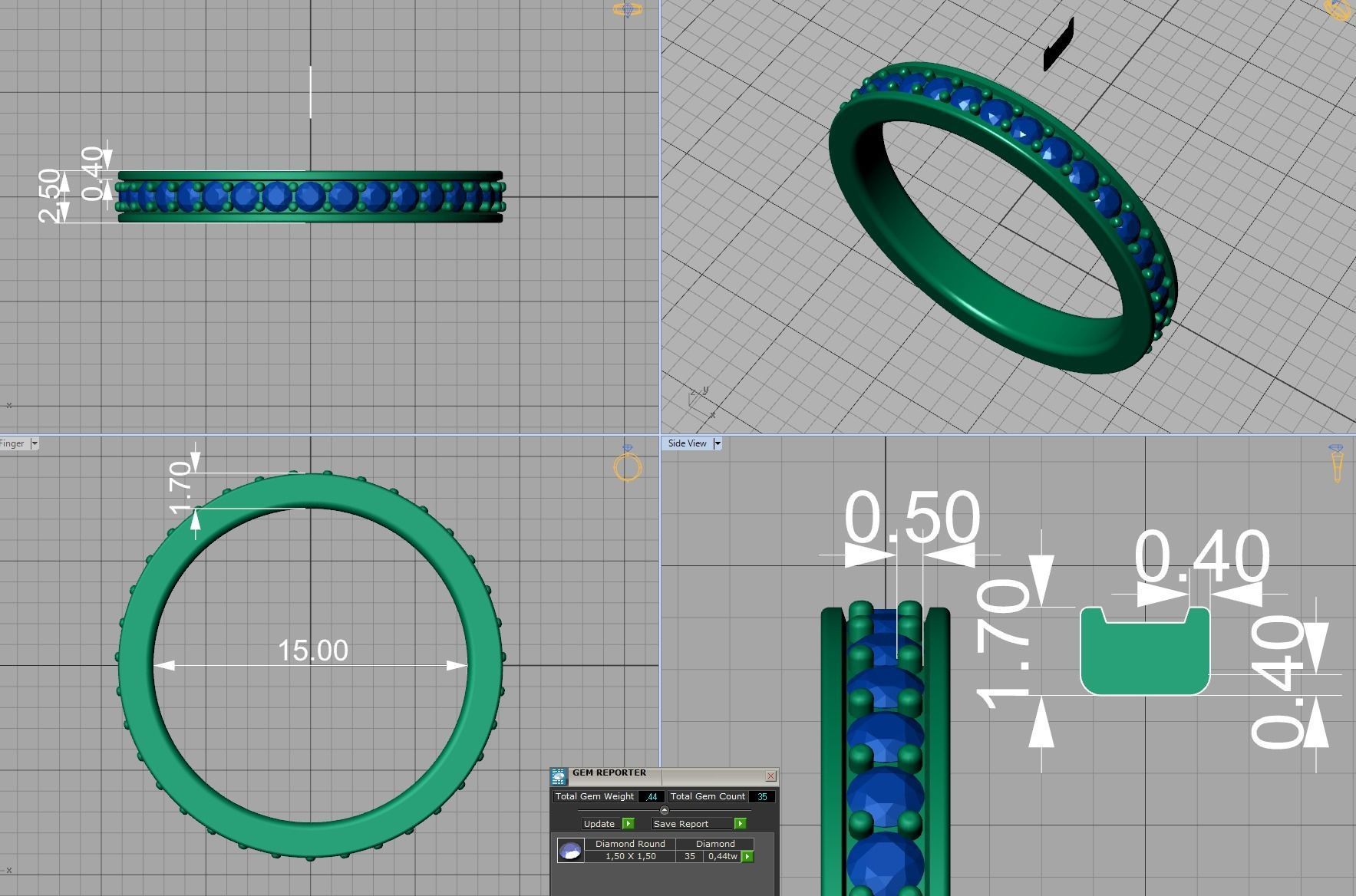
Task: Open the Side View viewport dropdown arrow
Action: click(718, 443)
